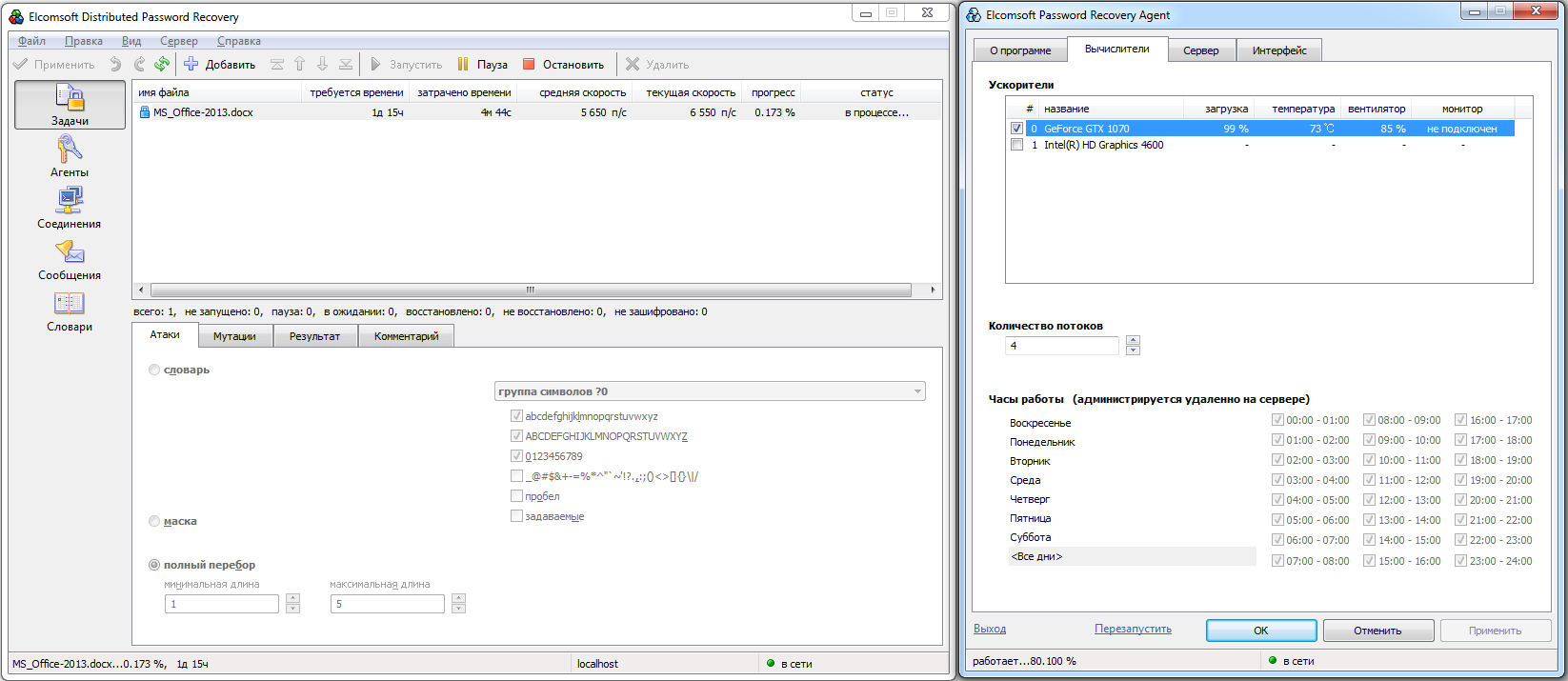Open the Соединения sidebar section
This screenshot has width=1568, height=681.
[x=70, y=208]
